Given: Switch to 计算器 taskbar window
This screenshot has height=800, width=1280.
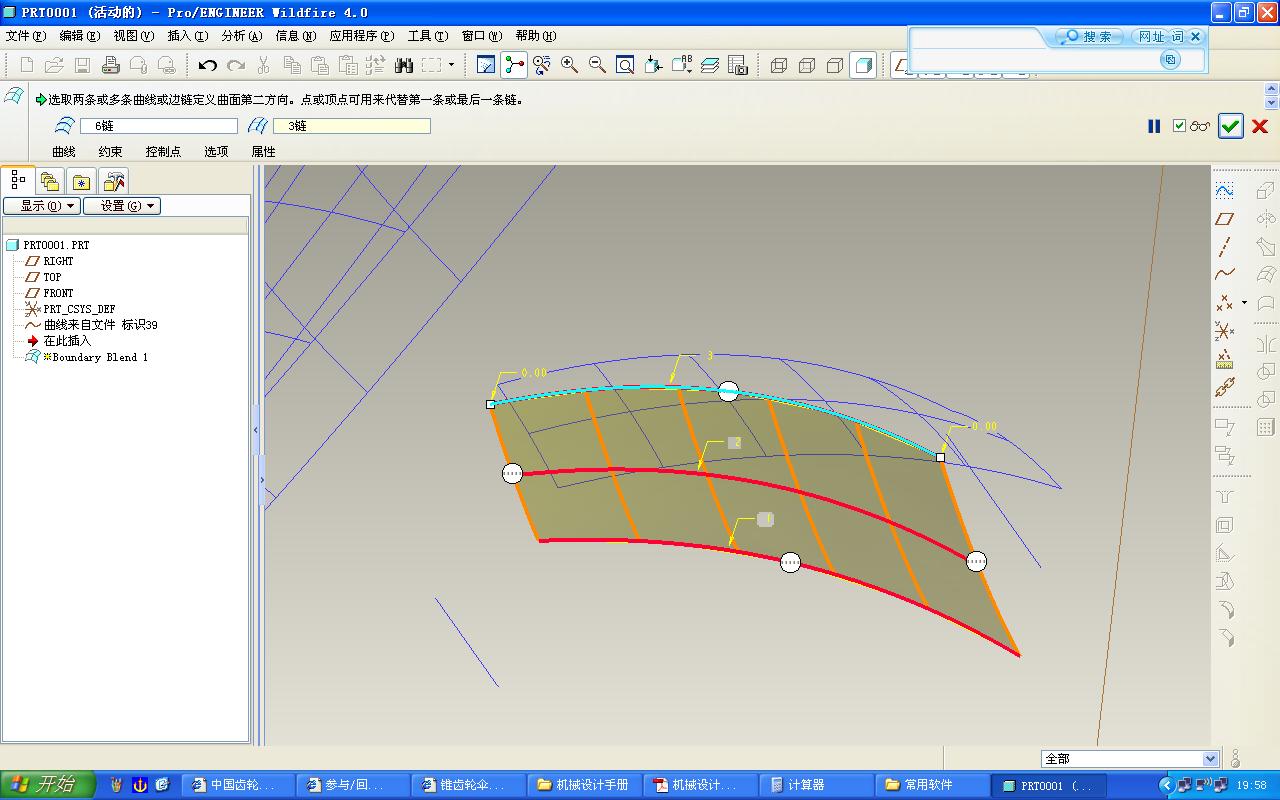Looking at the screenshot, I should coord(816,785).
